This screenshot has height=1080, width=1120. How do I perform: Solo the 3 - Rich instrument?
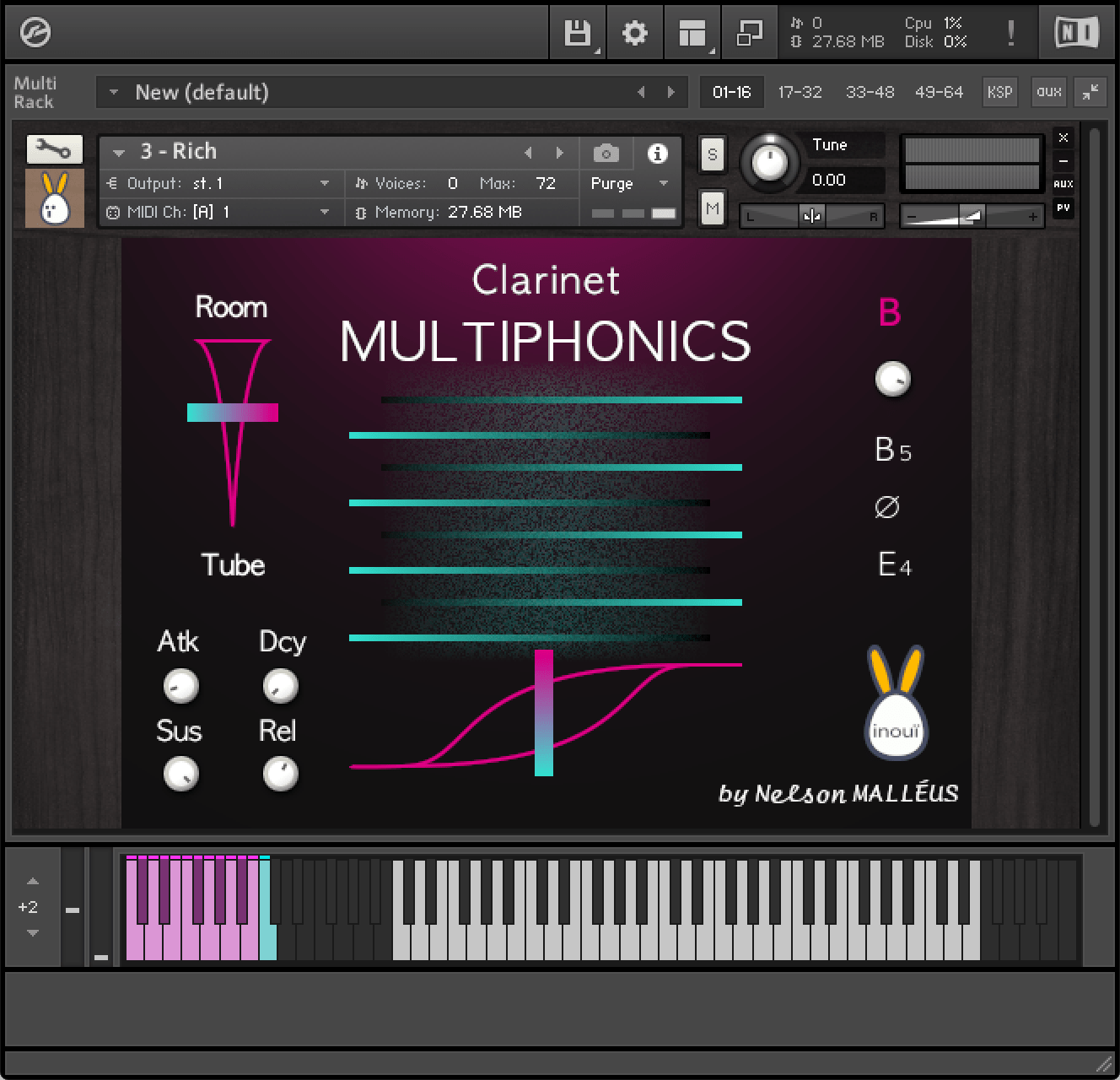pos(712,154)
